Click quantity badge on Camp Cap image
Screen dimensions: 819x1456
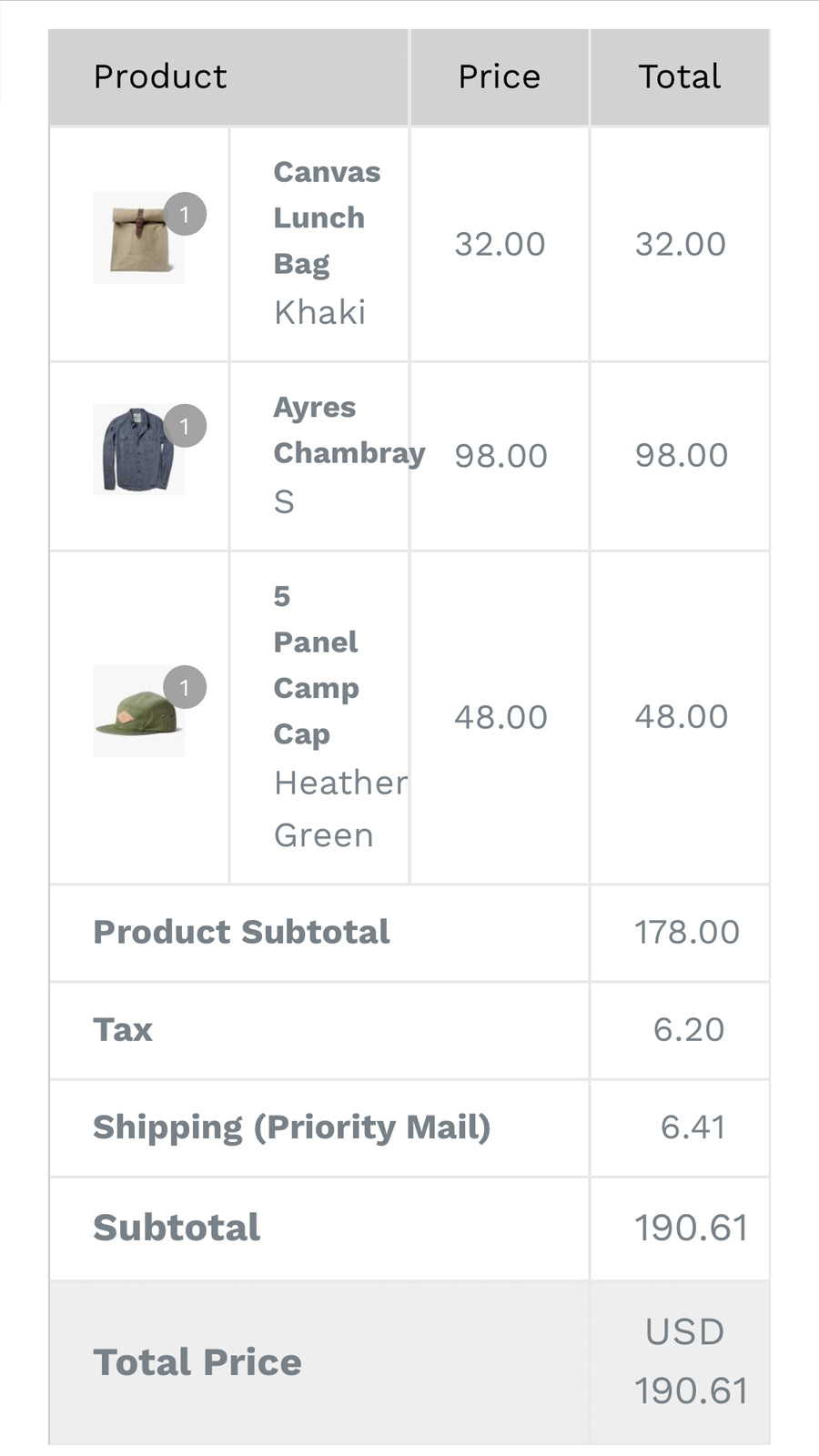[x=185, y=687]
